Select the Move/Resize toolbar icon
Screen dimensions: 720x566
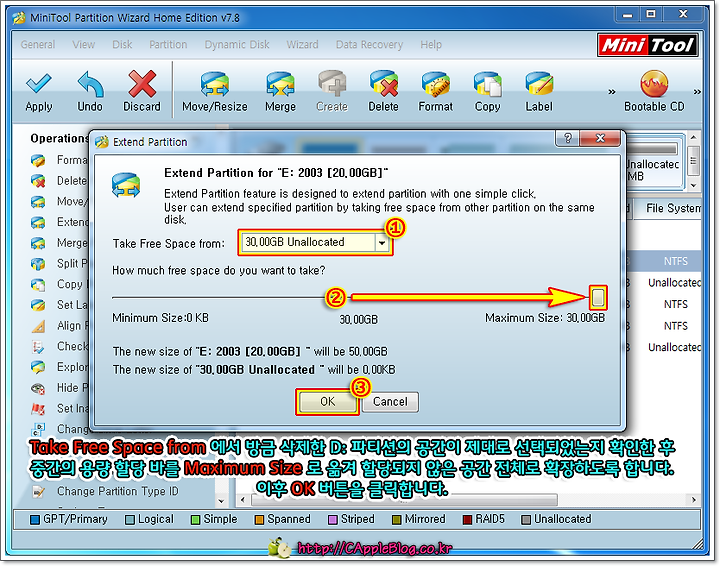(214, 84)
